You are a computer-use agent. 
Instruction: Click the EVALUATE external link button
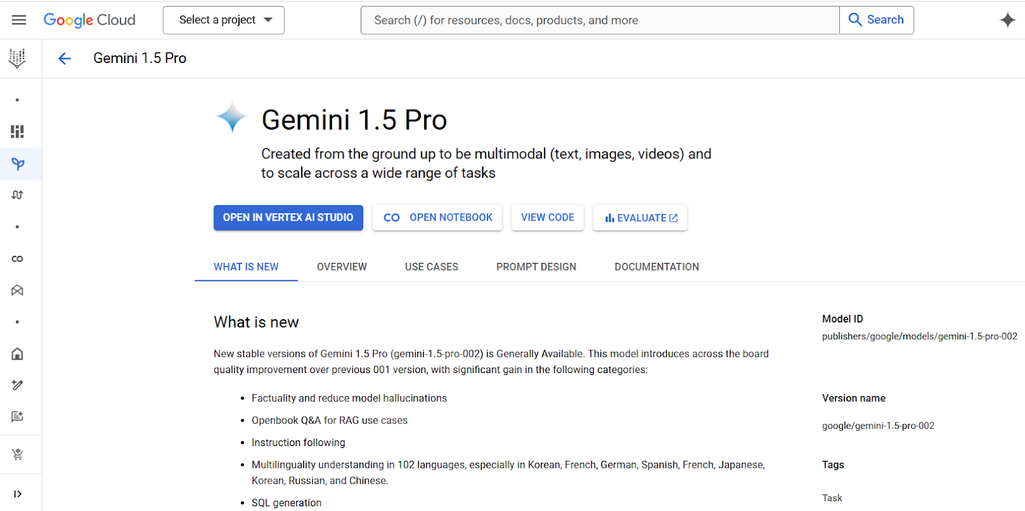tap(640, 218)
